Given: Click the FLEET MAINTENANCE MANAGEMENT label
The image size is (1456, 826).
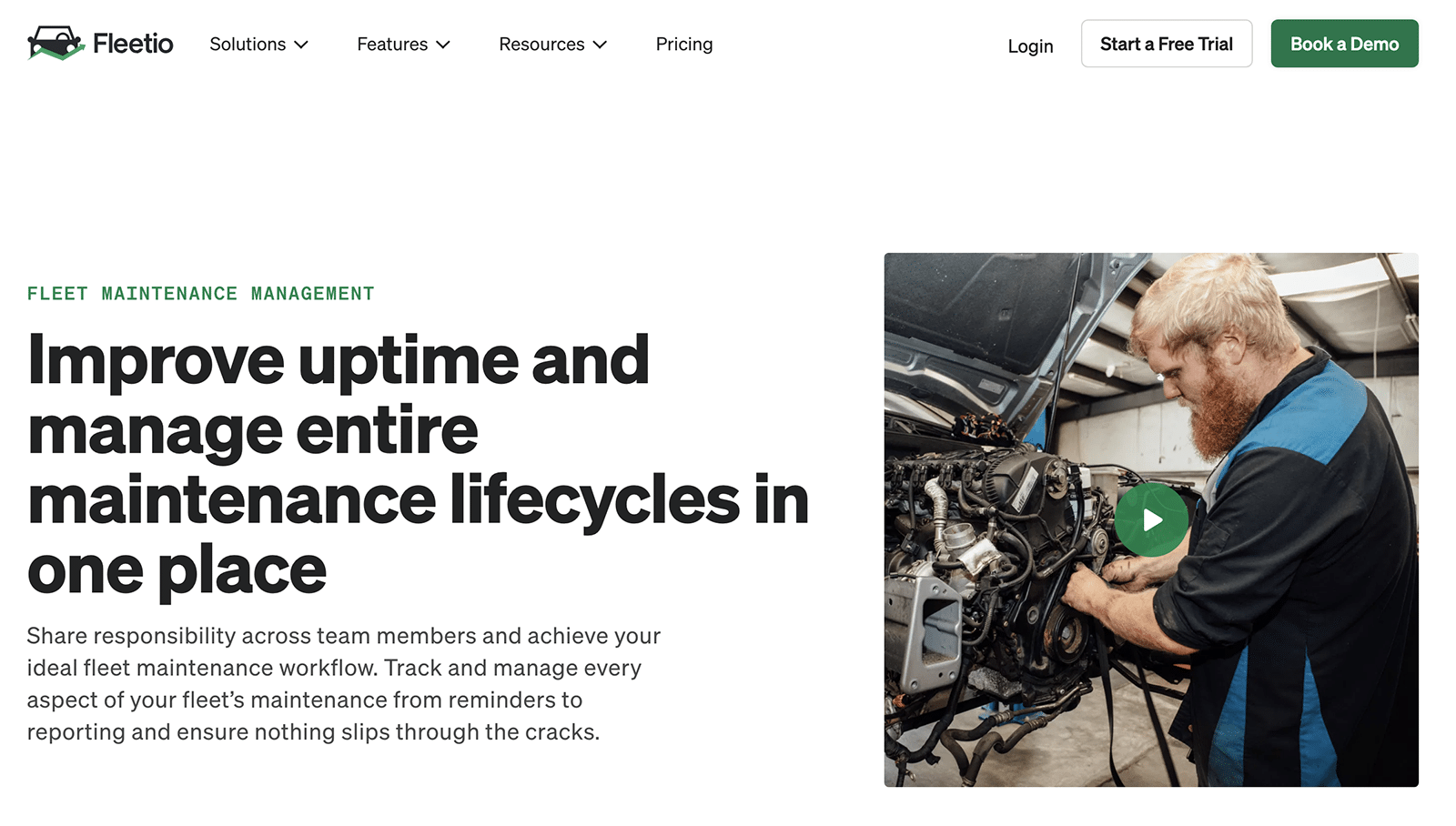Looking at the screenshot, I should pos(200,293).
